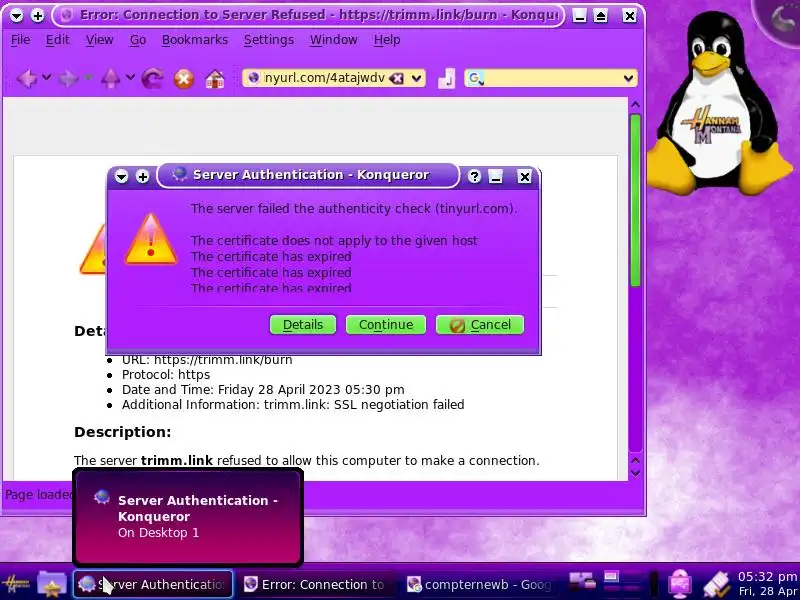The width and height of the screenshot is (800, 600).
Task: Click Continue in Server Authentication dialog
Action: [x=386, y=324]
